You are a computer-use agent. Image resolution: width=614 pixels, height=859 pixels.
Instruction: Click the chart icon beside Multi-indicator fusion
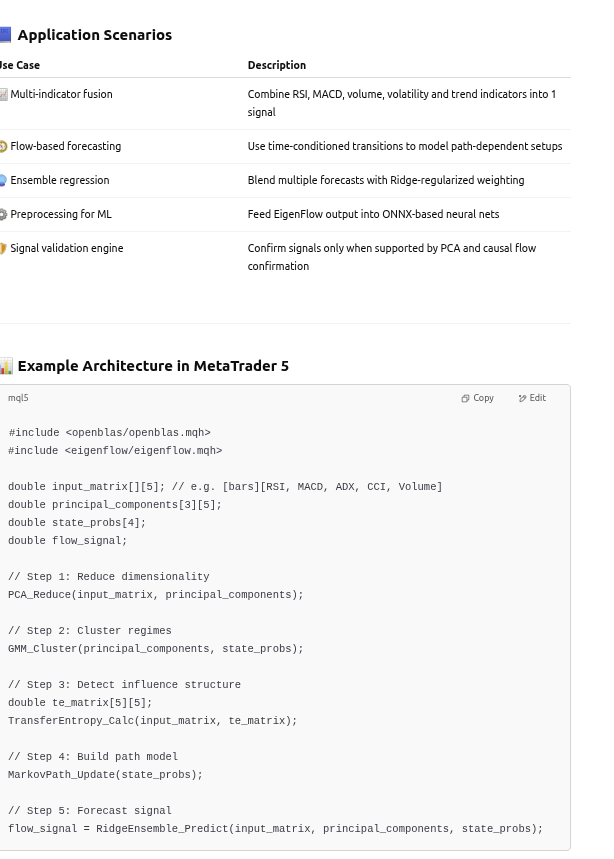pos(4,94)
